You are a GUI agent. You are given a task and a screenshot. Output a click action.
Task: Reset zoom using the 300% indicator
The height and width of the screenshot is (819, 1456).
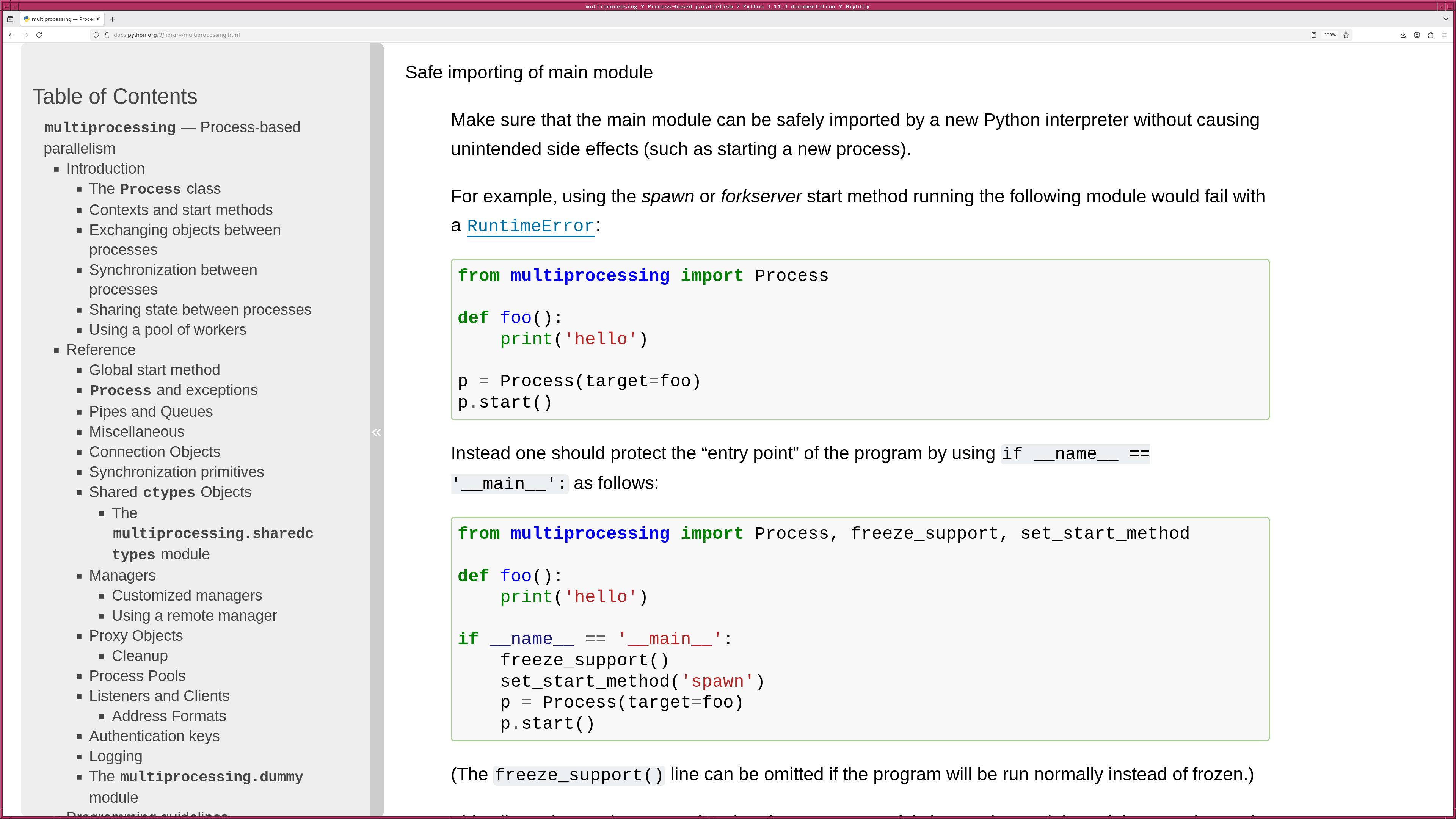pos(1329,35)
